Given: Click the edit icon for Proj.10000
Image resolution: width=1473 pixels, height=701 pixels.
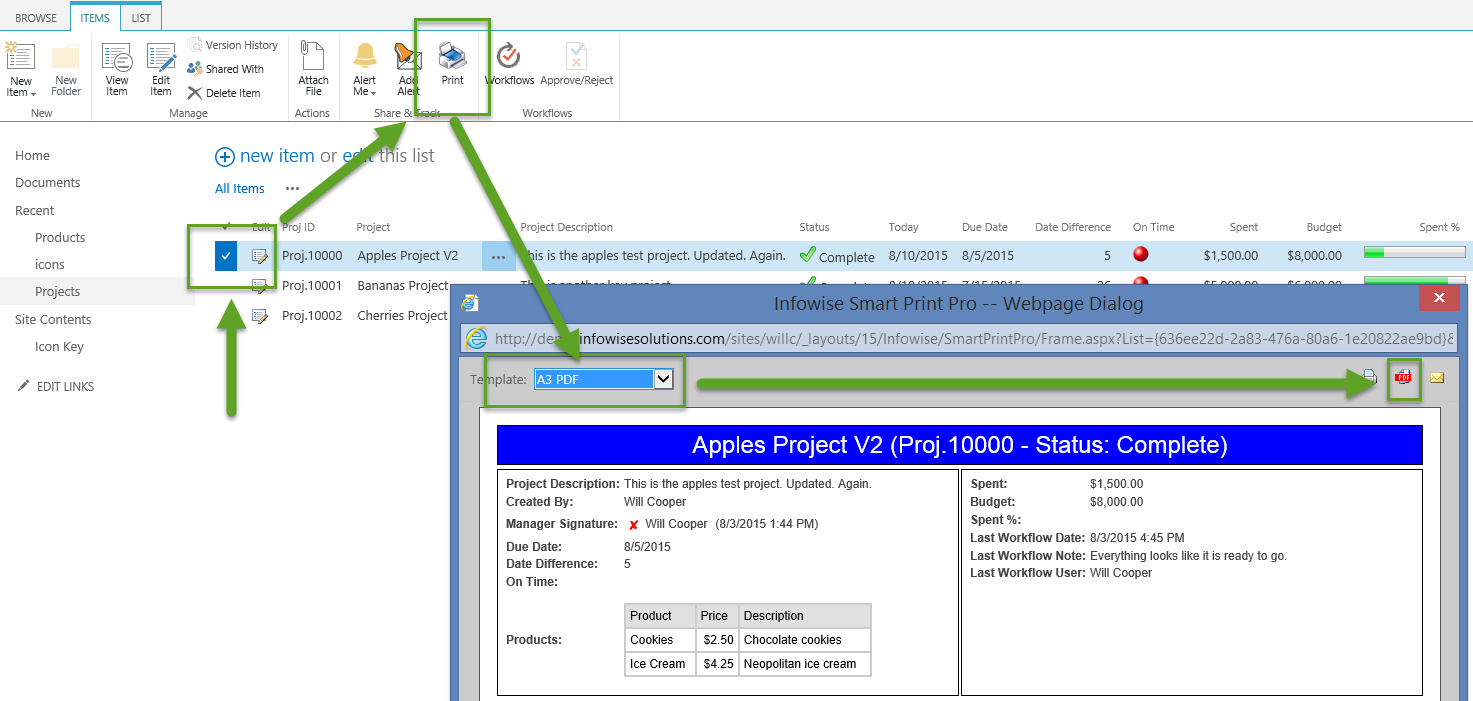Looking at the screenshot, I should pyautogui.click(x=260, y=256).
